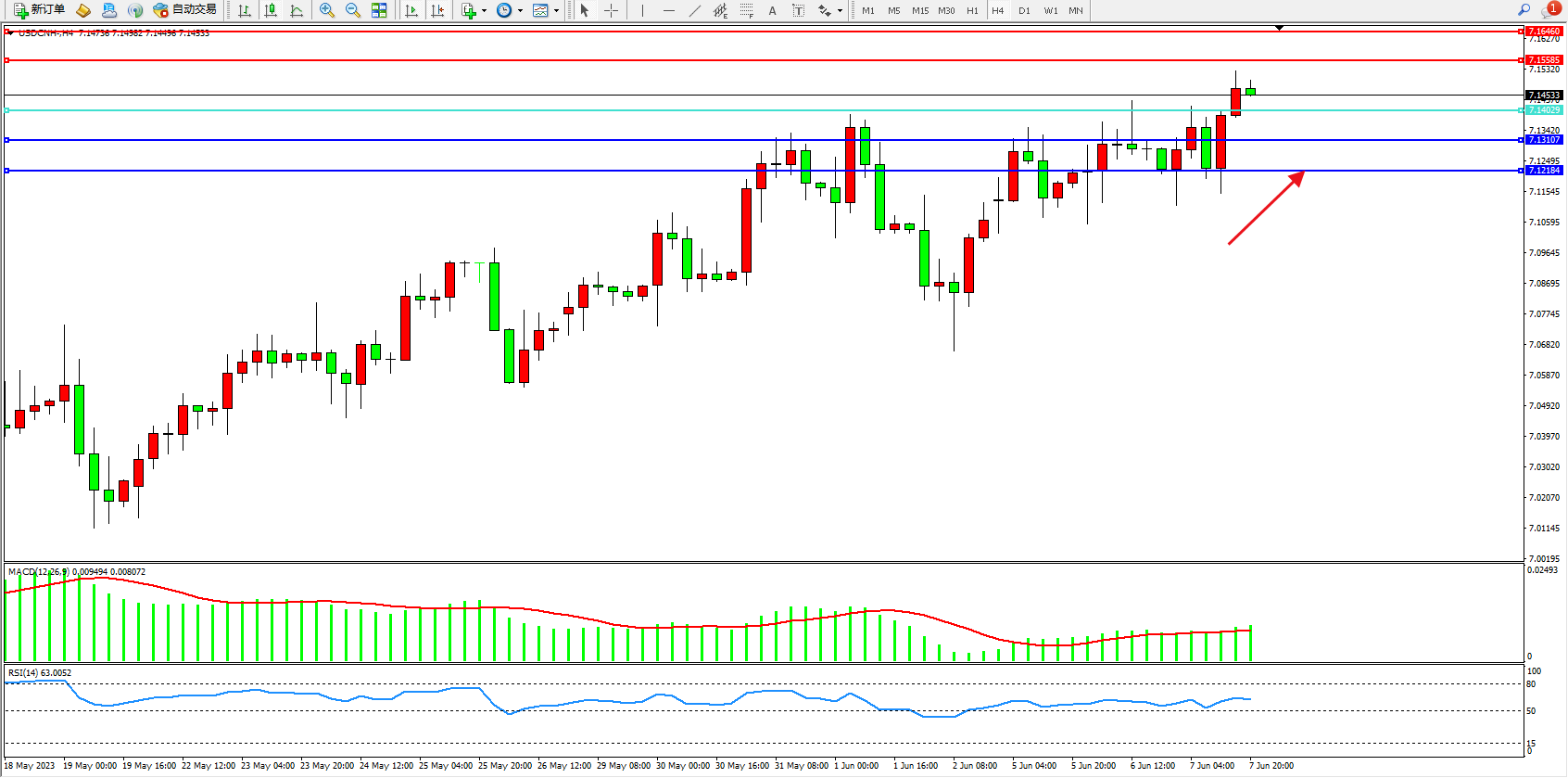Open the 新订单 new order dialog
The image size is (1568, 778).
[39, 10]
